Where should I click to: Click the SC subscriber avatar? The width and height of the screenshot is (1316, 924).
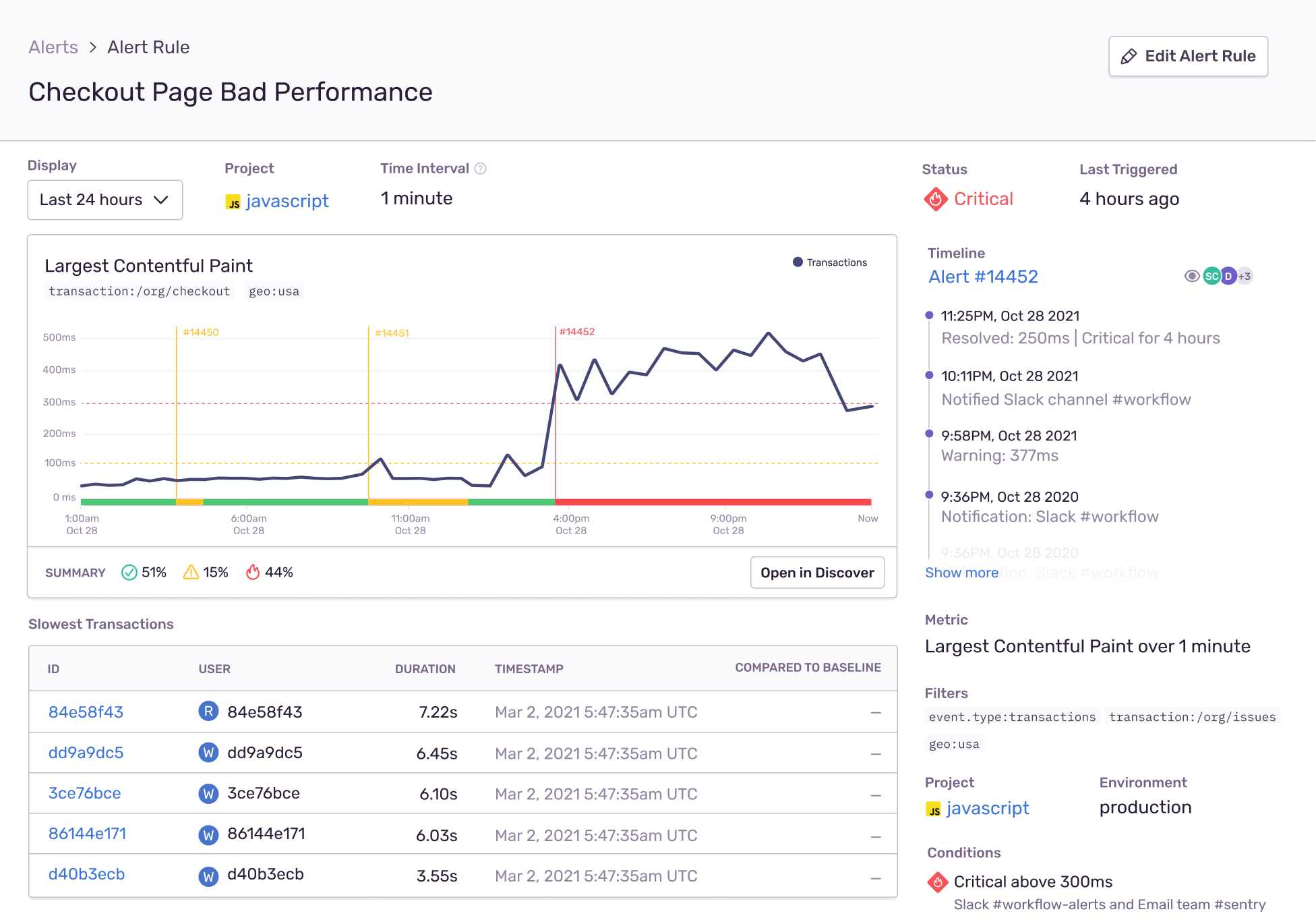coord(1212,276)
